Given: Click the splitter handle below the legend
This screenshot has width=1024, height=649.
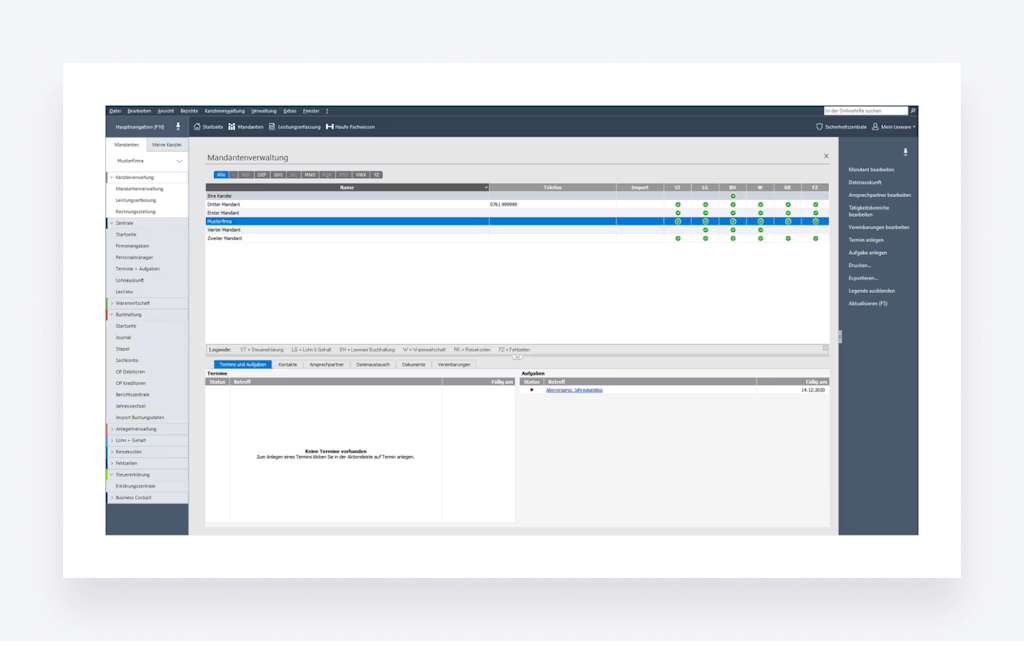Looking at the screenshot, I should 517,357.
